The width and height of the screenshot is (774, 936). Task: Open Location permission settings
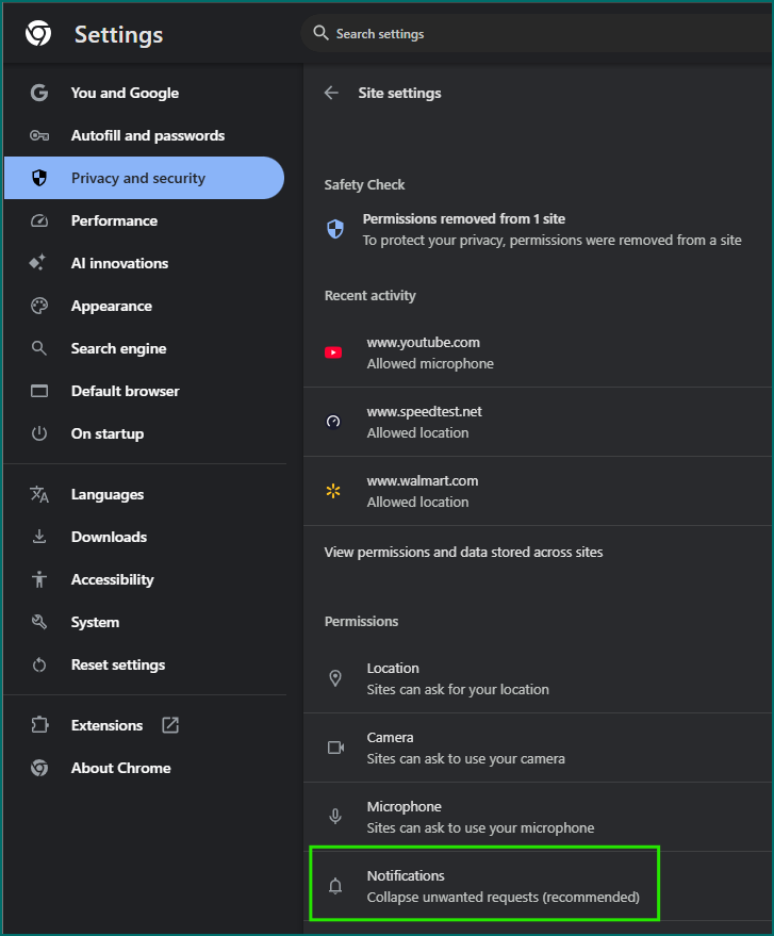pos(457,678)
